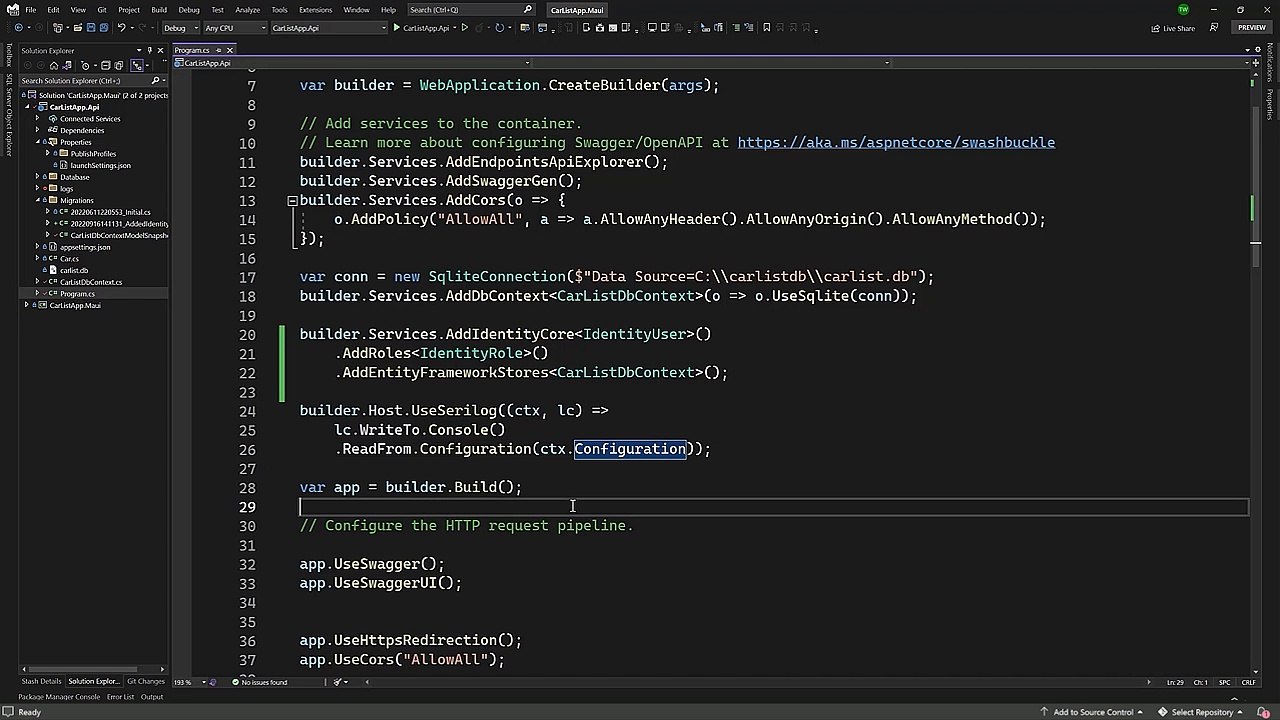
Task: Click the Hot Reload restart icon
Action: click(x=499, y=28)
